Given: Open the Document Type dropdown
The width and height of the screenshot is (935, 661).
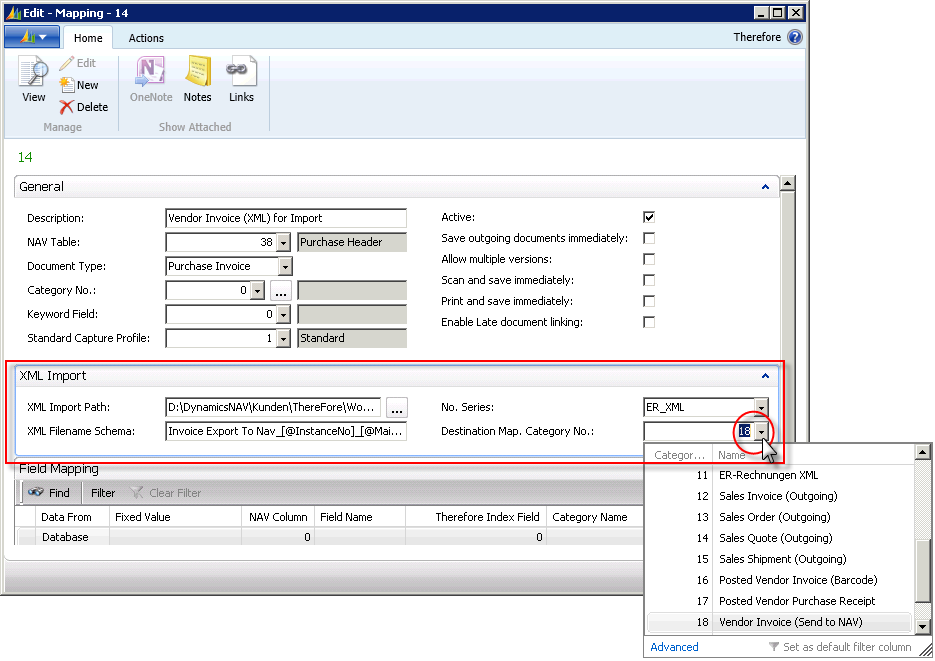Looking at the screenshot, I should pos(284,266).
